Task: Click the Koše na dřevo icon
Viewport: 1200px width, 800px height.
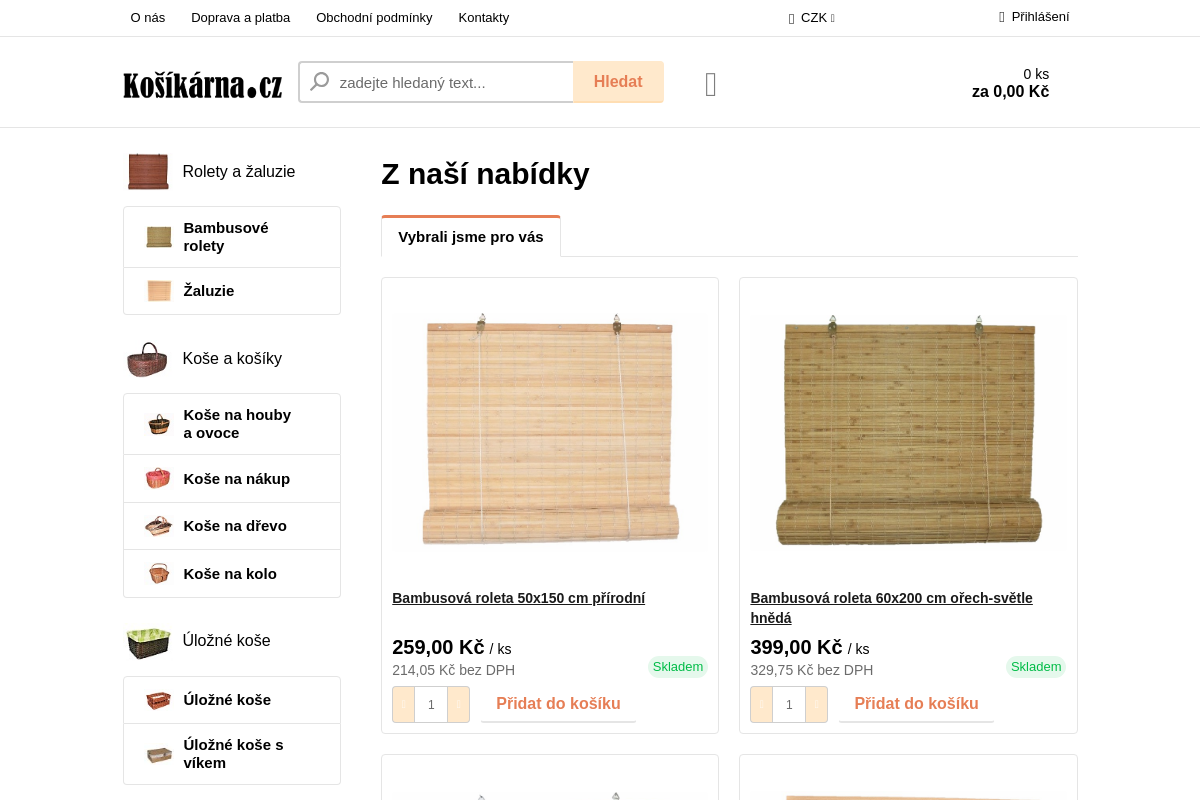Action: pyautogui.click(x=158, y=526)
